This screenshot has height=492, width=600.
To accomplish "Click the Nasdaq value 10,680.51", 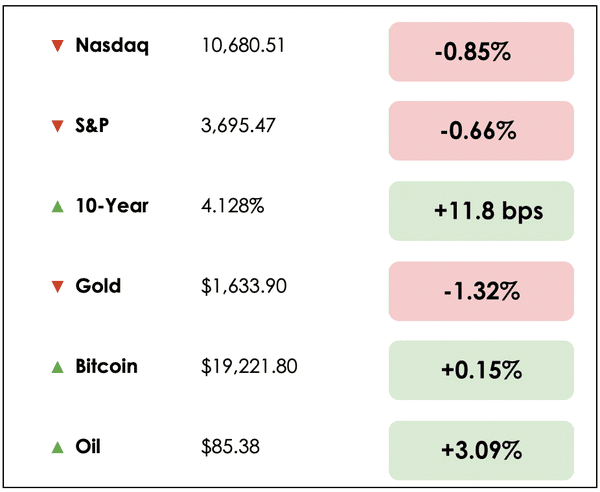I will (x=243, y=46).
